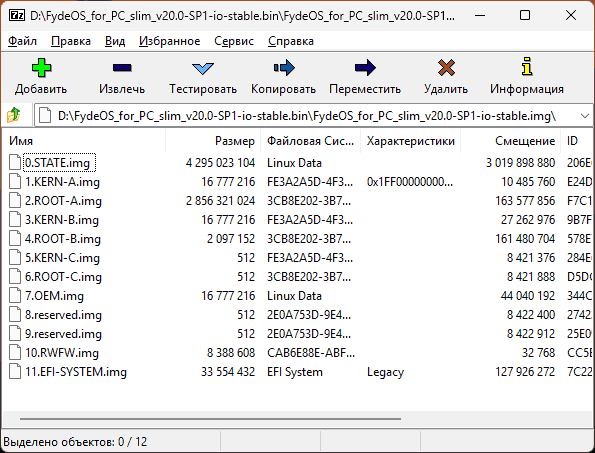The height and width of the screenshot is (453, 595).
Task: Select the 9.reserved.img file name
Action: pyautogui.click(x=63, y=333)
